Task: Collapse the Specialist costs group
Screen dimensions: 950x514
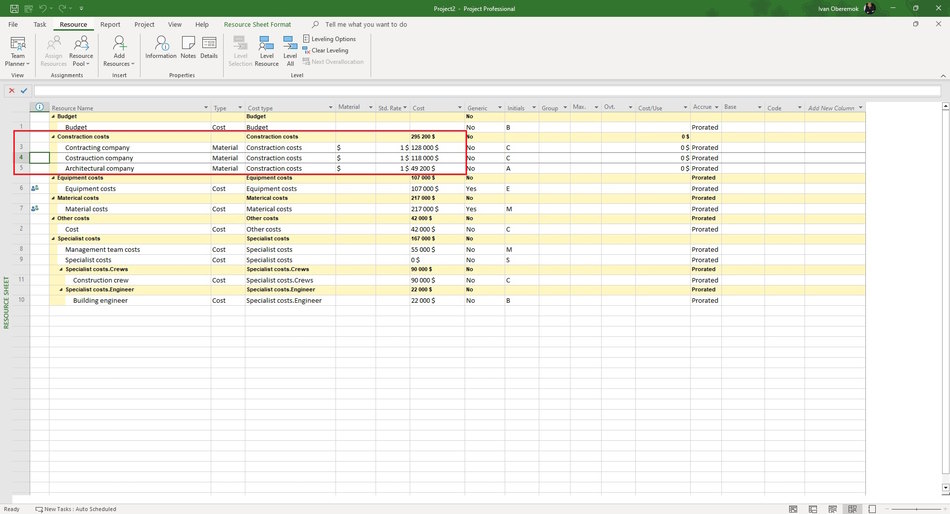Action: pyautogui.click(x=53, y=239)
